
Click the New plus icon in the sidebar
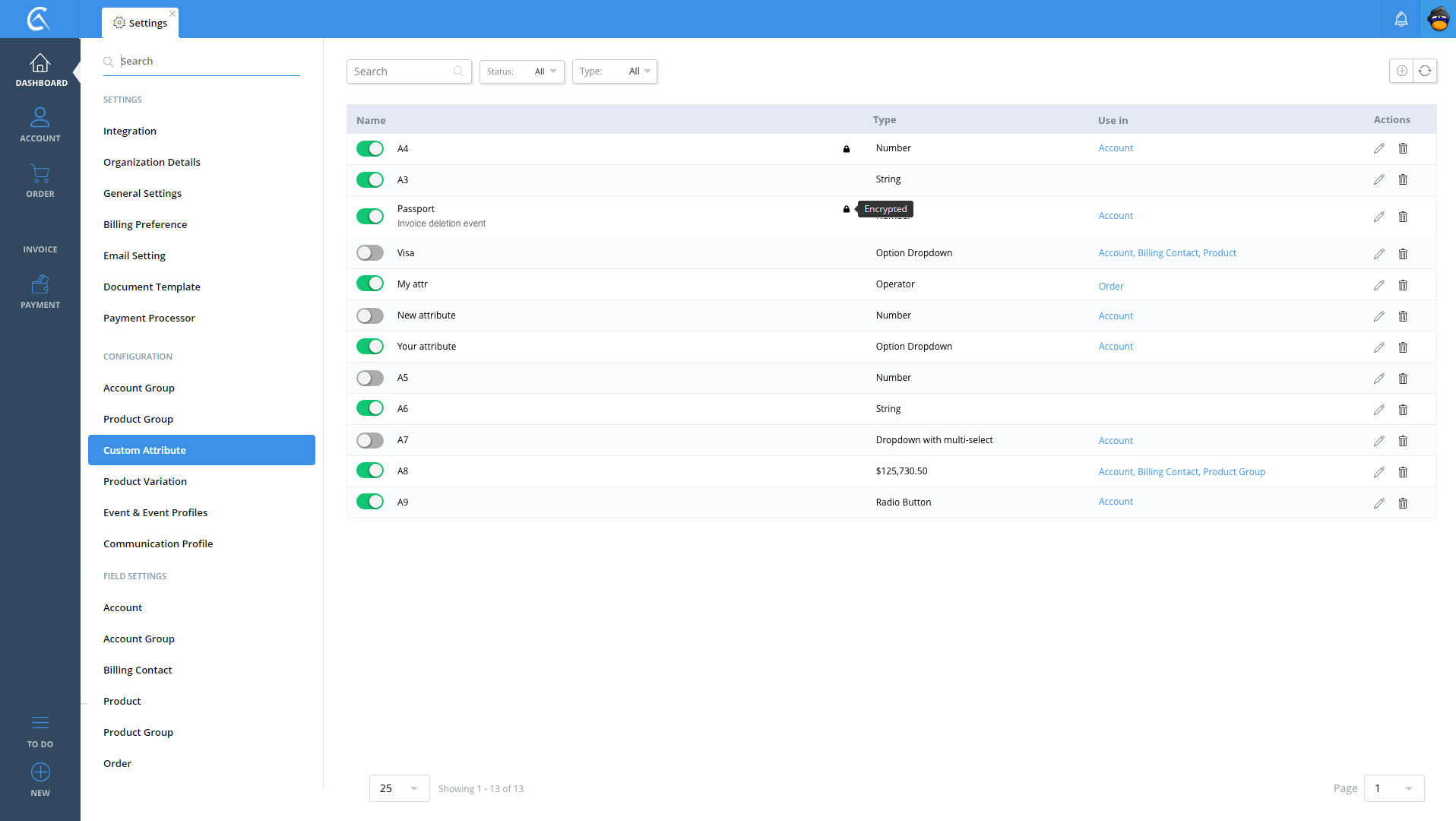[40, 772]
